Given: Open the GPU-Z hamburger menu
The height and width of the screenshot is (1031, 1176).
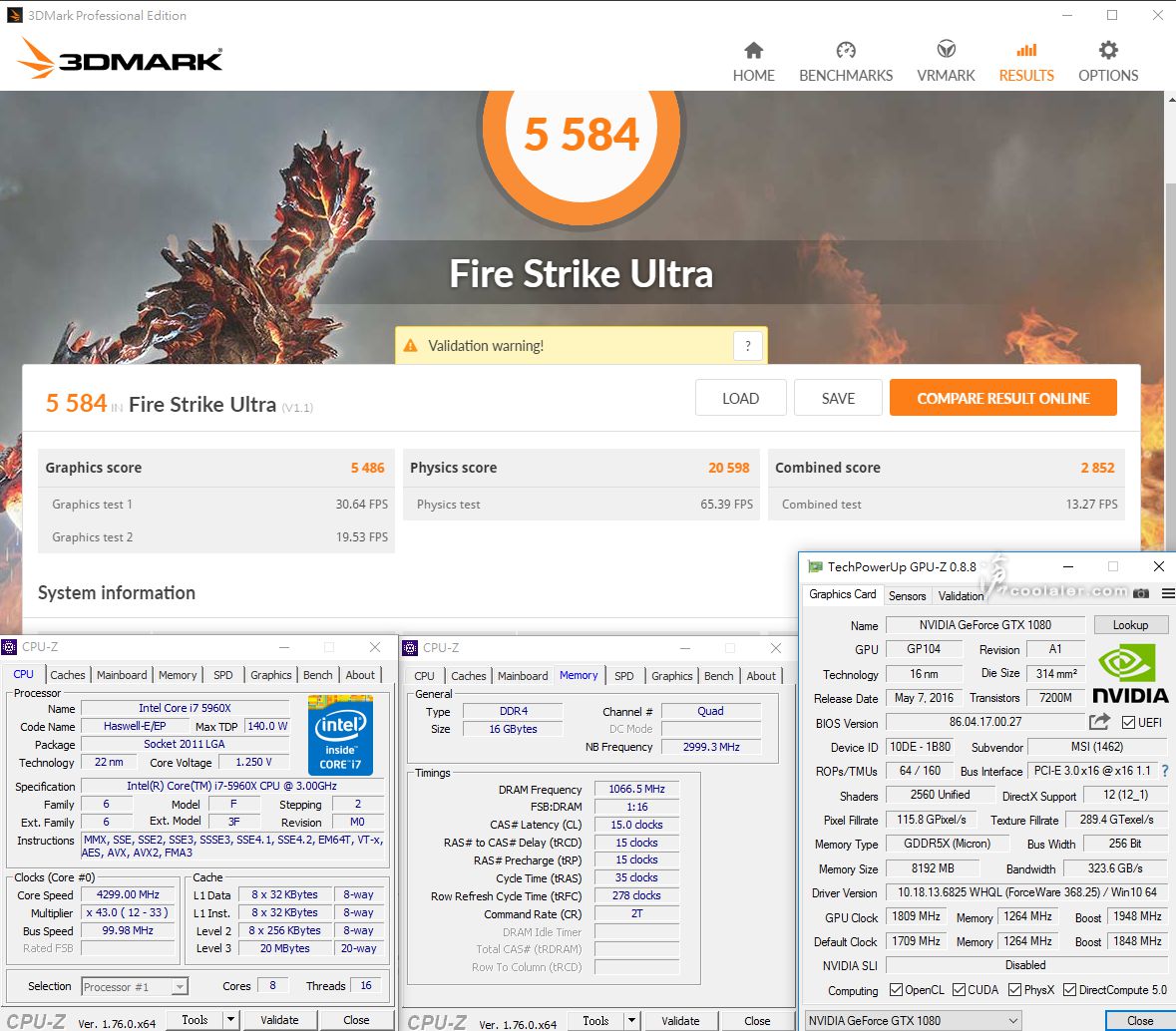Looking at the screenshot, I should point(1168,593).
